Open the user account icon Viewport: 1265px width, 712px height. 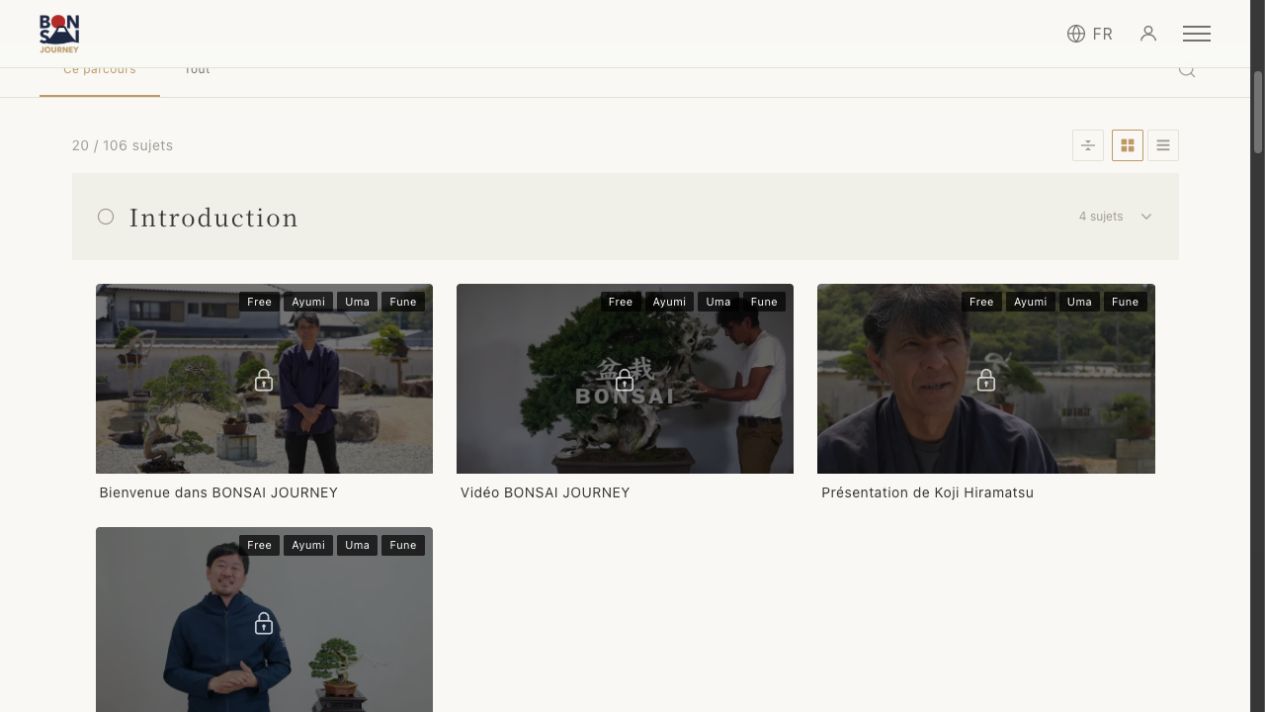[1148, 34]
